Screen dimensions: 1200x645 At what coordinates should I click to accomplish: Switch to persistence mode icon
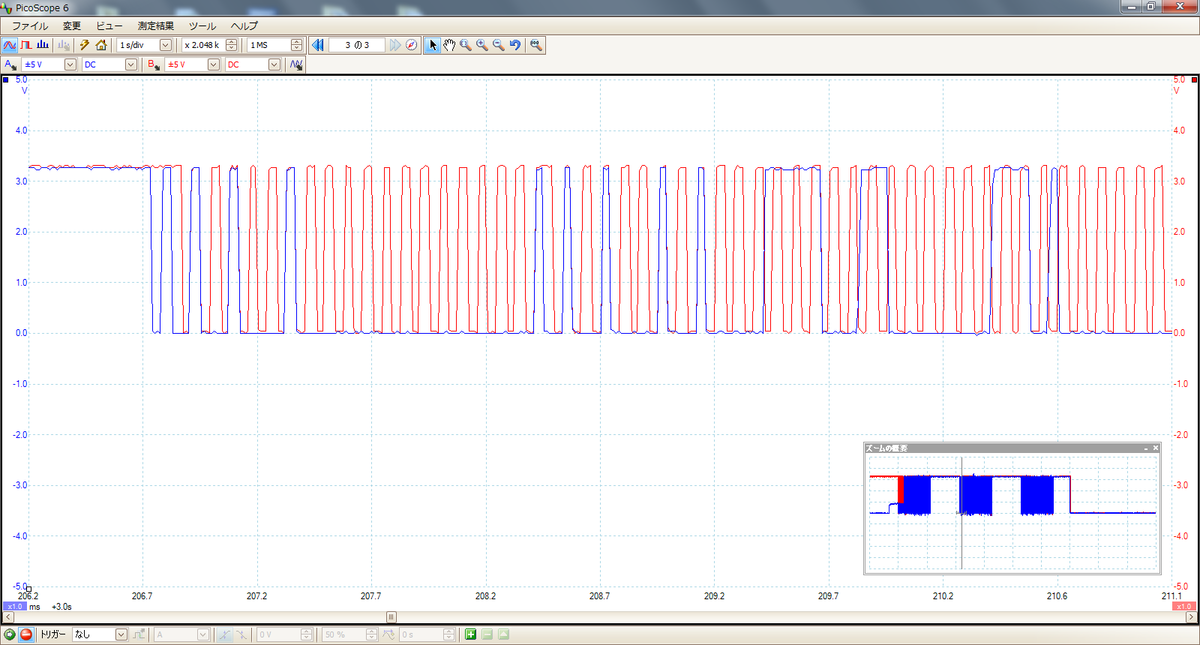click(x=27, y=45)
